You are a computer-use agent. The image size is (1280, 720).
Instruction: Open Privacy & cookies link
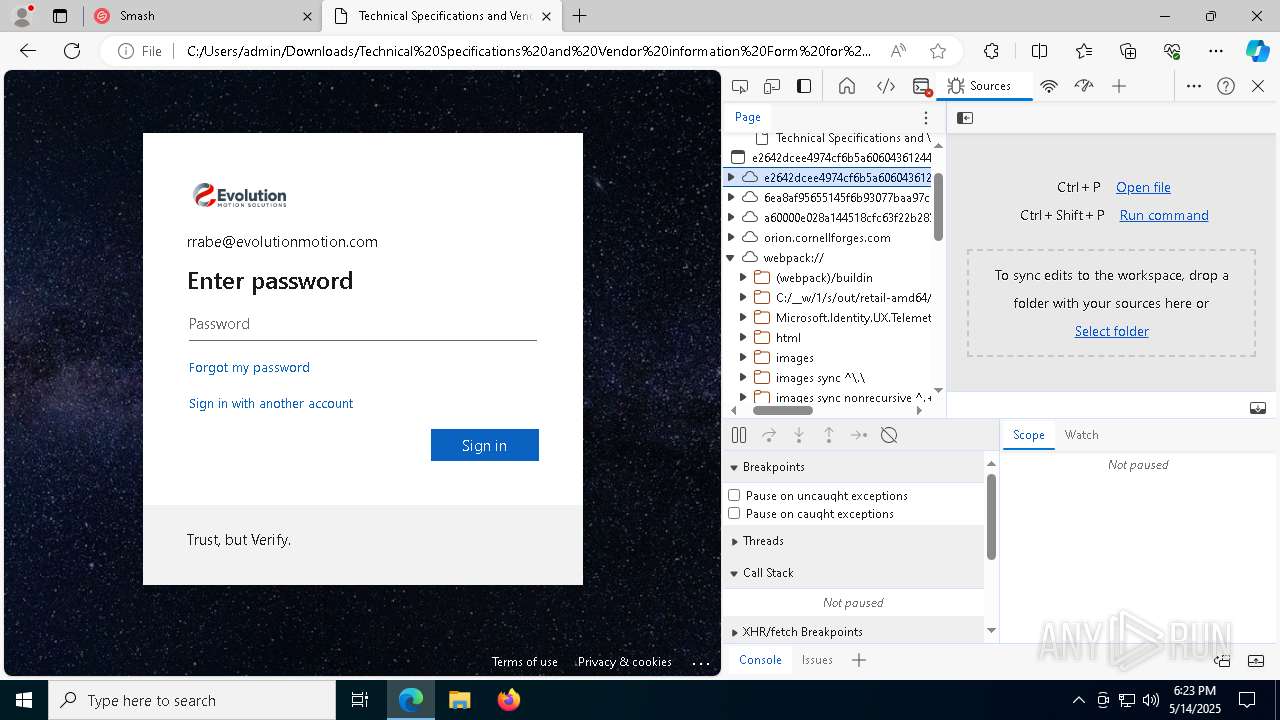point(625,662)
